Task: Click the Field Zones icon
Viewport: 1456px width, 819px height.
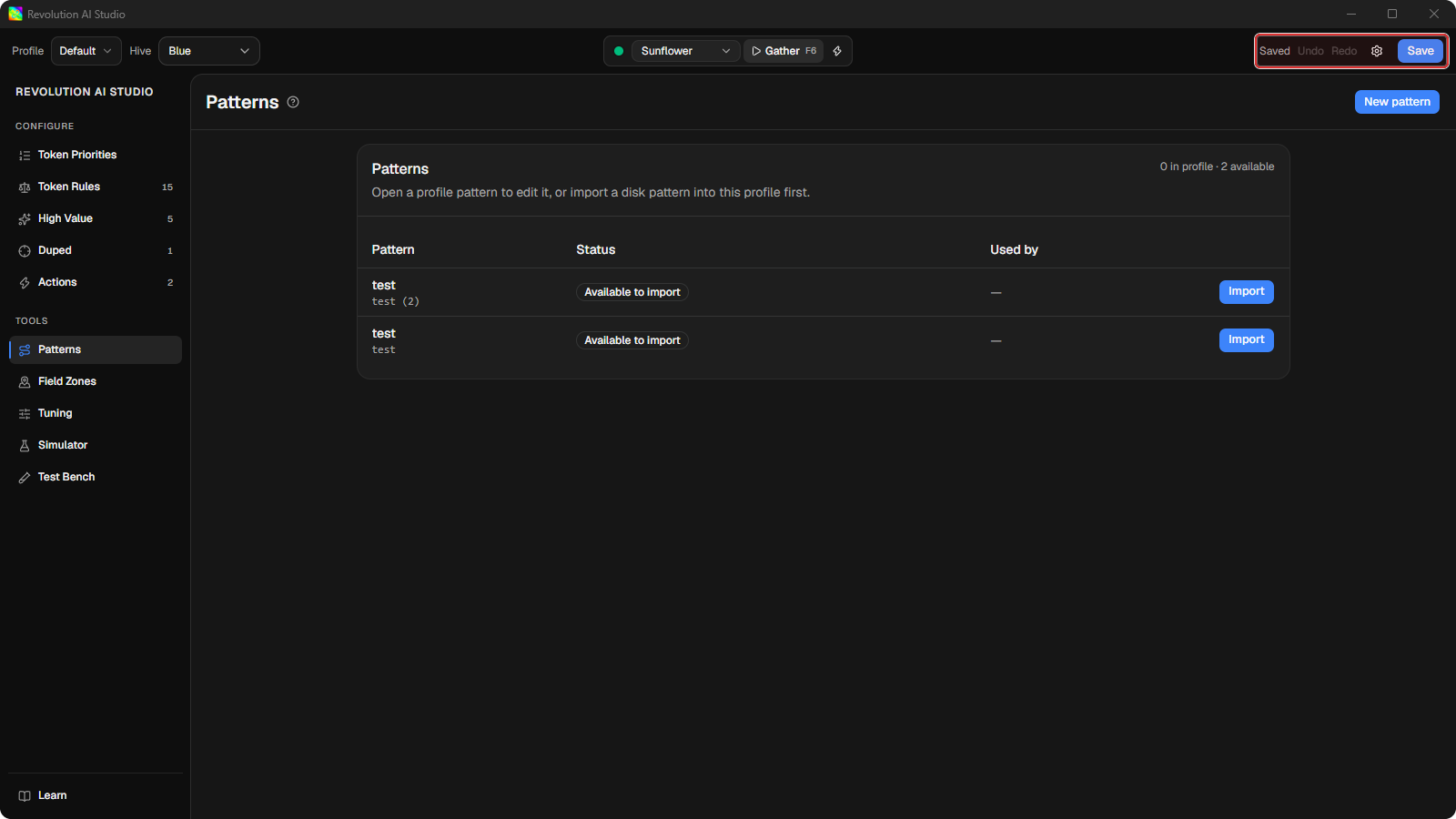Action: [x=25, y=382]
